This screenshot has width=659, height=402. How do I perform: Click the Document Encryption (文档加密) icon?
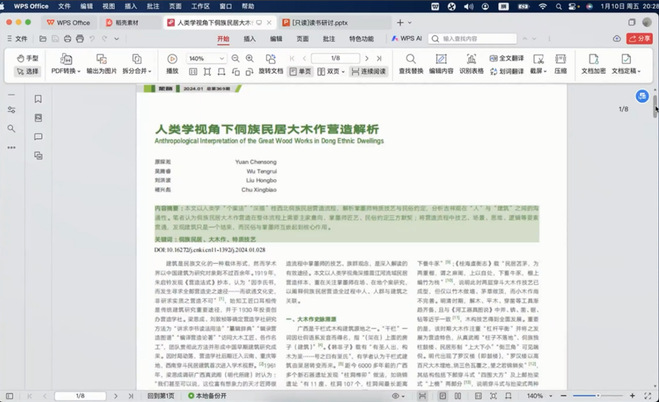tap(593, 64)
